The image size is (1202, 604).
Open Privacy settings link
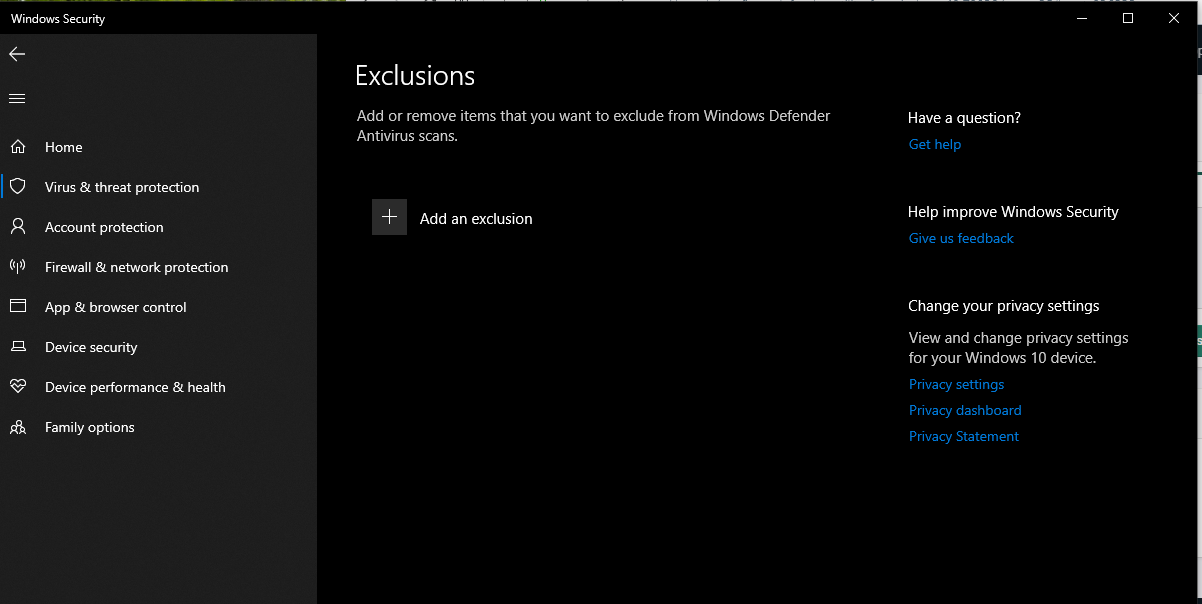(x=956, y=384)
